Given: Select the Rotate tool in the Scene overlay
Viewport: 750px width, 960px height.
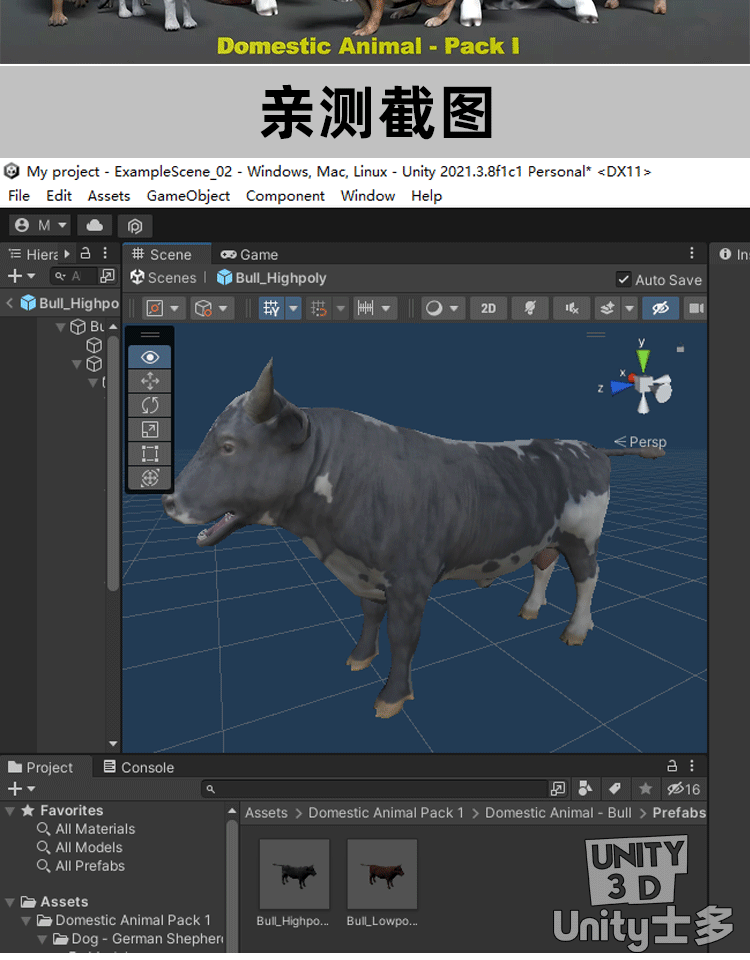Looking at the screenshot, I should pyautogui.click(x=150, y=405).
